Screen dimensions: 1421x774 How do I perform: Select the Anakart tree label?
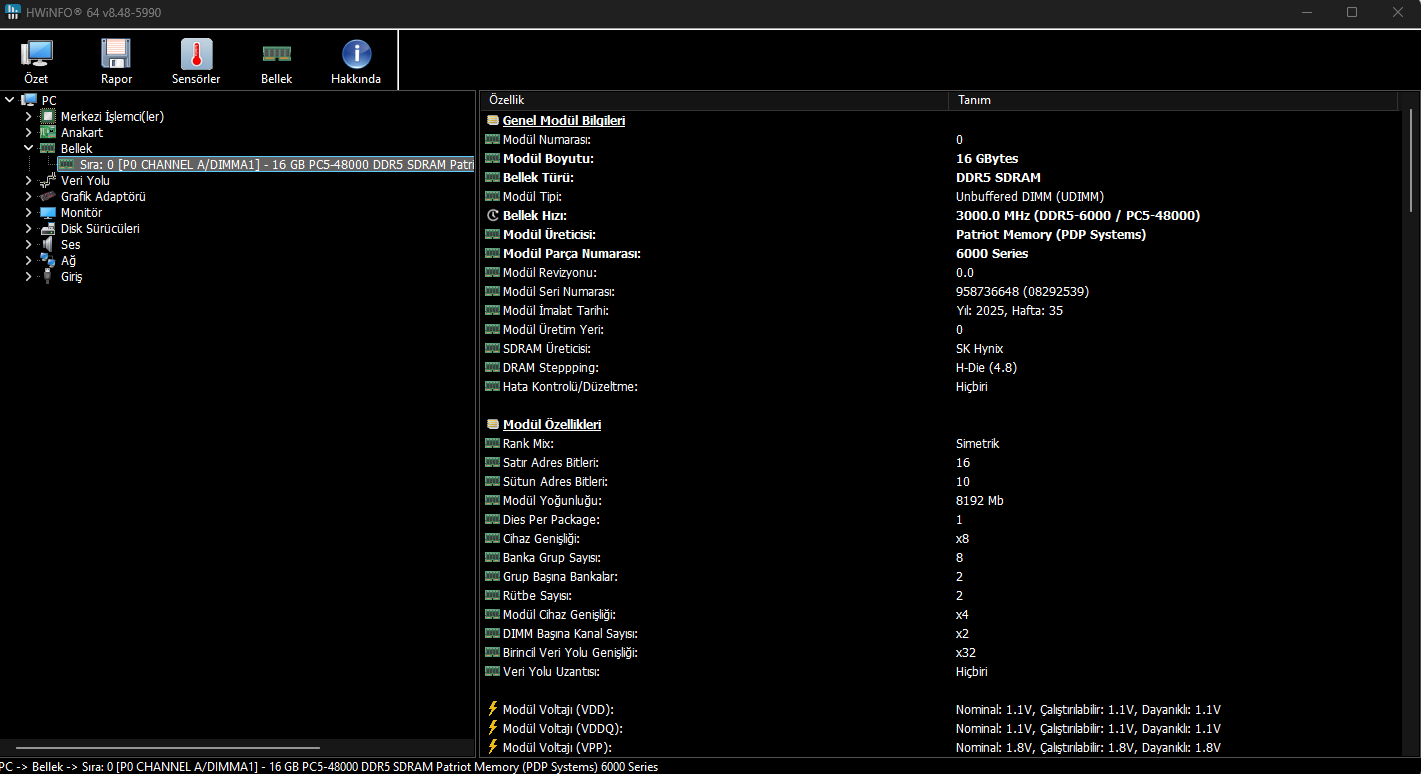point(82,132)
